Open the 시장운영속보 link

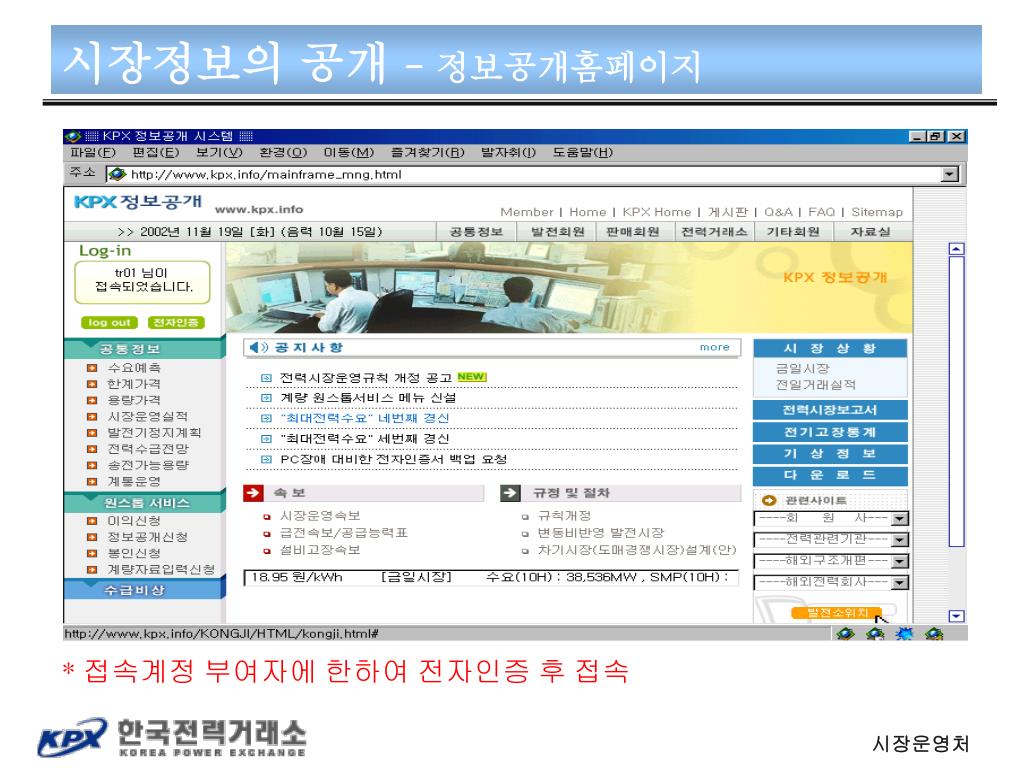320,516
